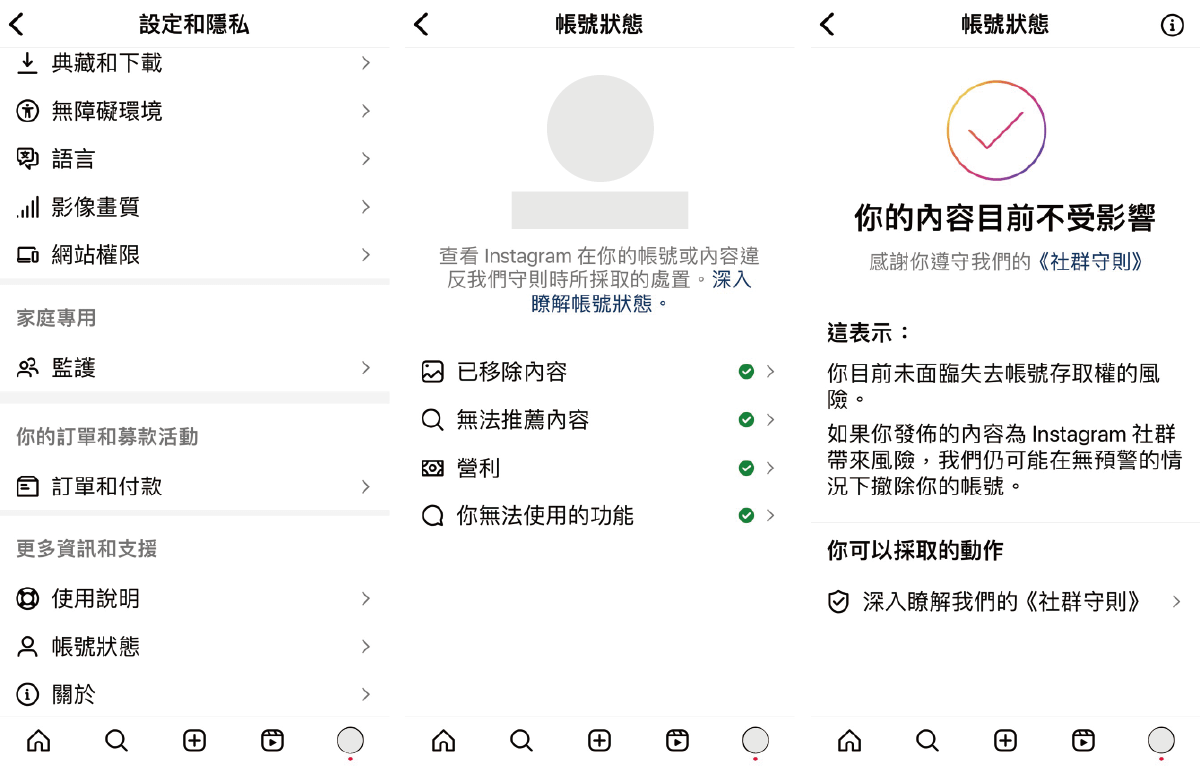
Task: Tap the info (ⓘ) icon on 帳號狀態 screen
Action: click(x=1172, y=24)
